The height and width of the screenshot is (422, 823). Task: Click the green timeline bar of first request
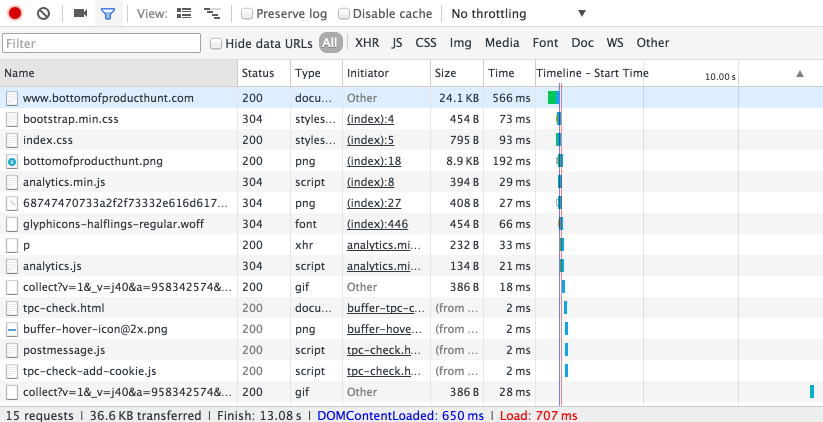(x=553, y=98)
